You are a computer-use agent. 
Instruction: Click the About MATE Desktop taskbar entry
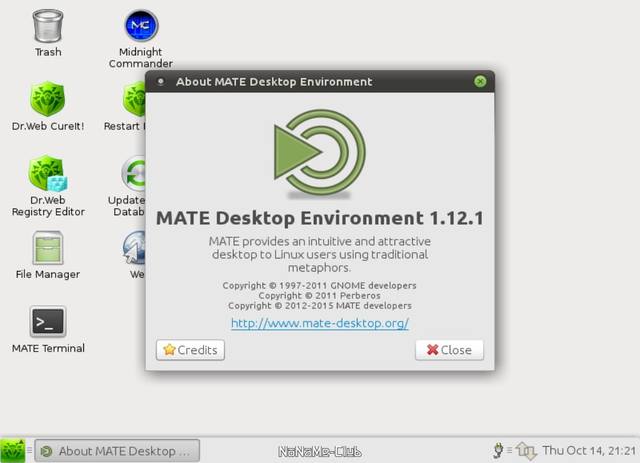(x=117, y=451)
